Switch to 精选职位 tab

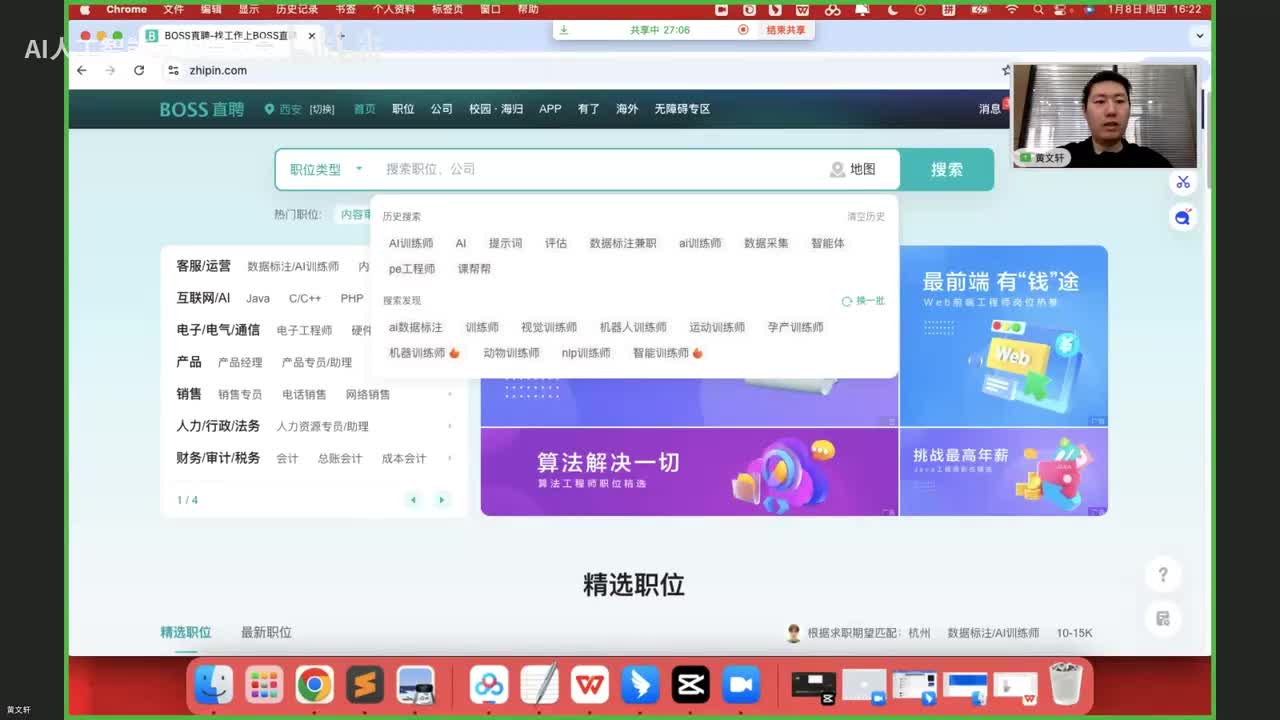[186, 632]
